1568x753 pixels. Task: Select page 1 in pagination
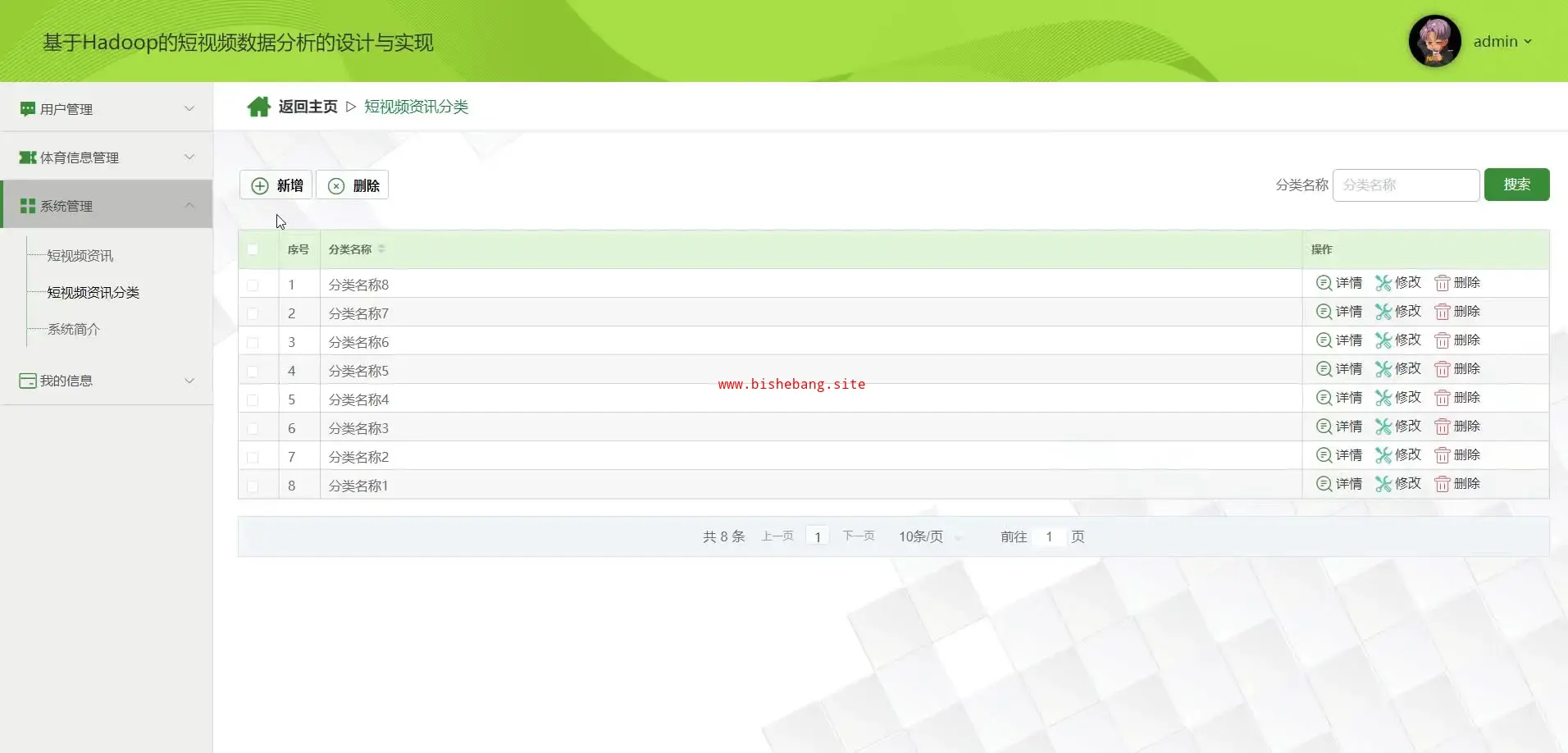818,536
